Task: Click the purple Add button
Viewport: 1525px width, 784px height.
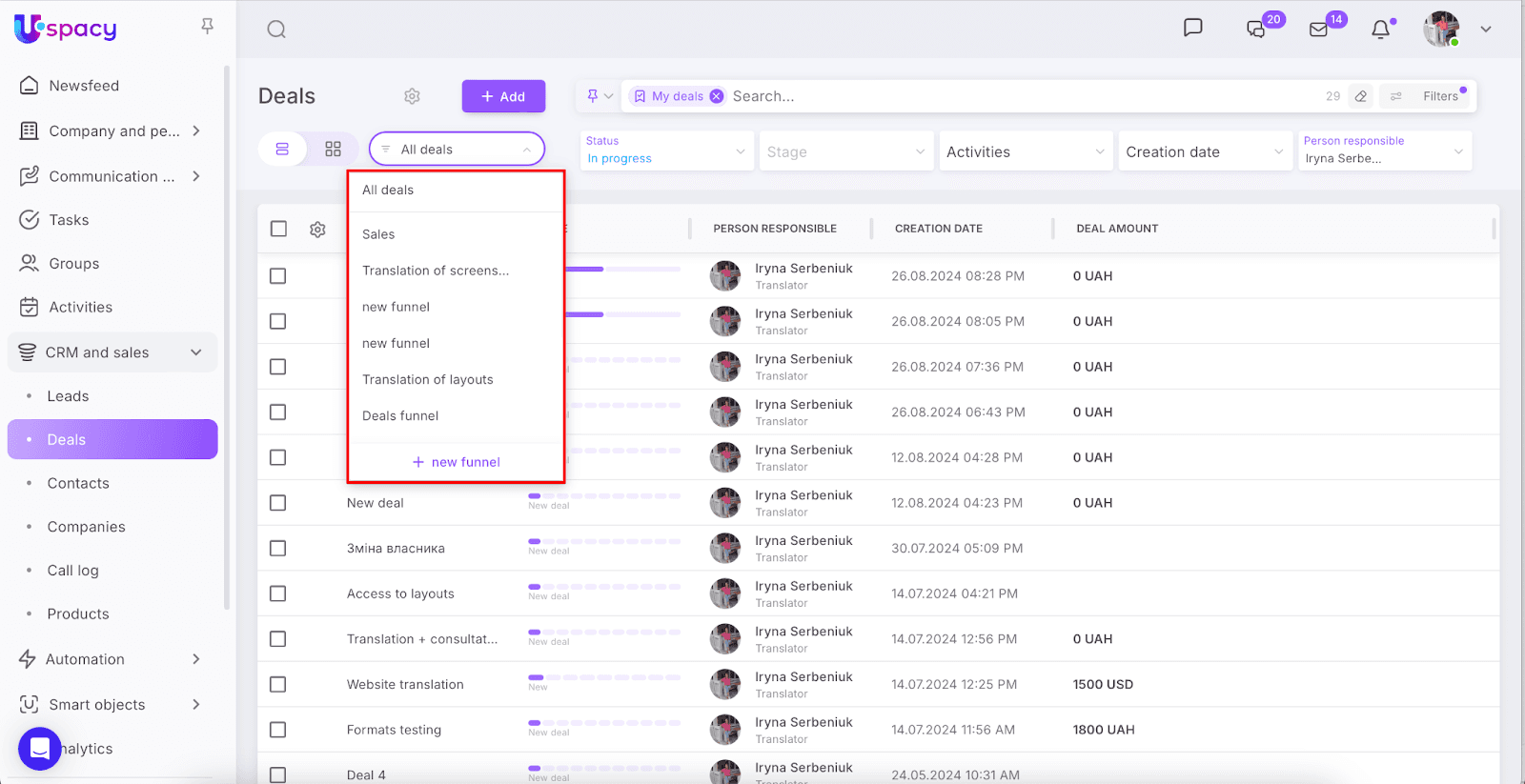Action: tap(503, 96)
